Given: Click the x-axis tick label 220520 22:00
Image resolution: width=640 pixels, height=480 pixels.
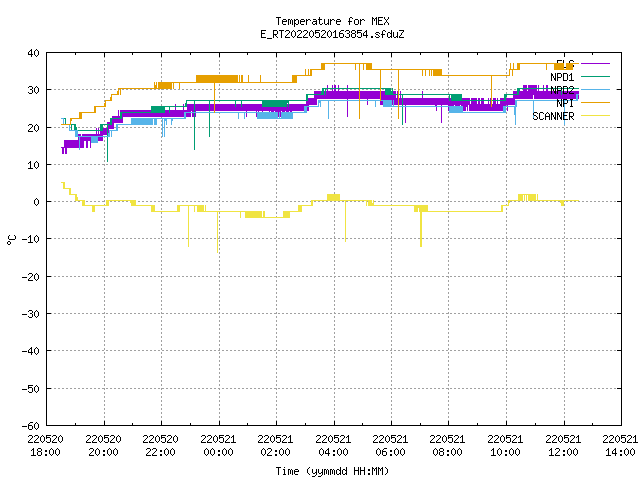Looking at the screenshot, I should [x=160, y=446].
